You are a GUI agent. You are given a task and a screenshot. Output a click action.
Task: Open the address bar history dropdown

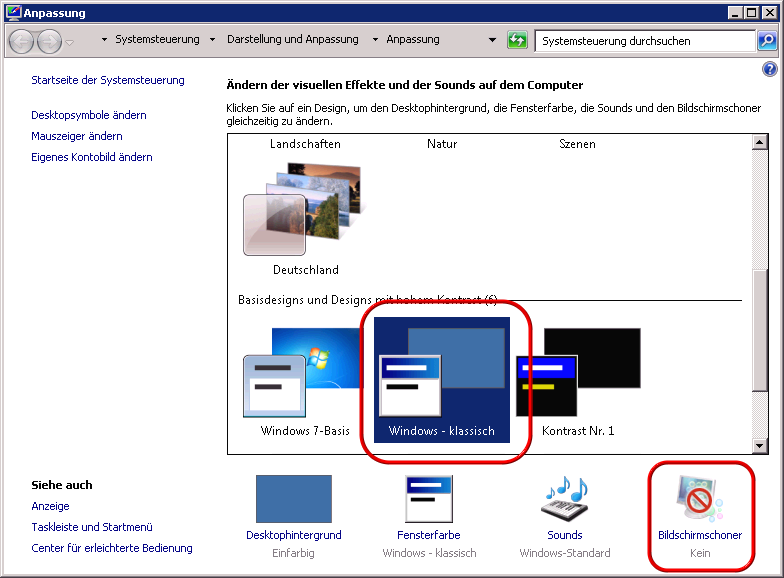[492, 41]
